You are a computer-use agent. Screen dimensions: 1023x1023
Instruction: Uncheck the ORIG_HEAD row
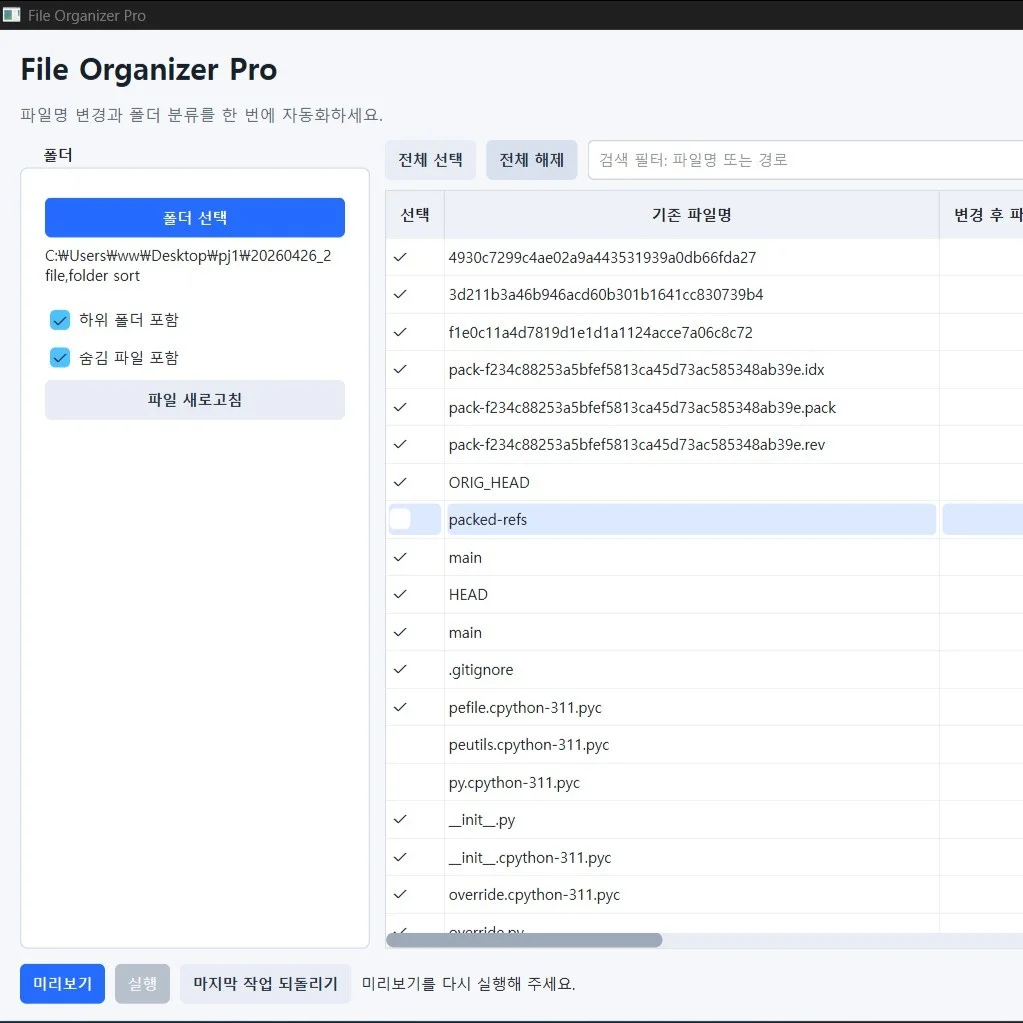click(400, 482)
